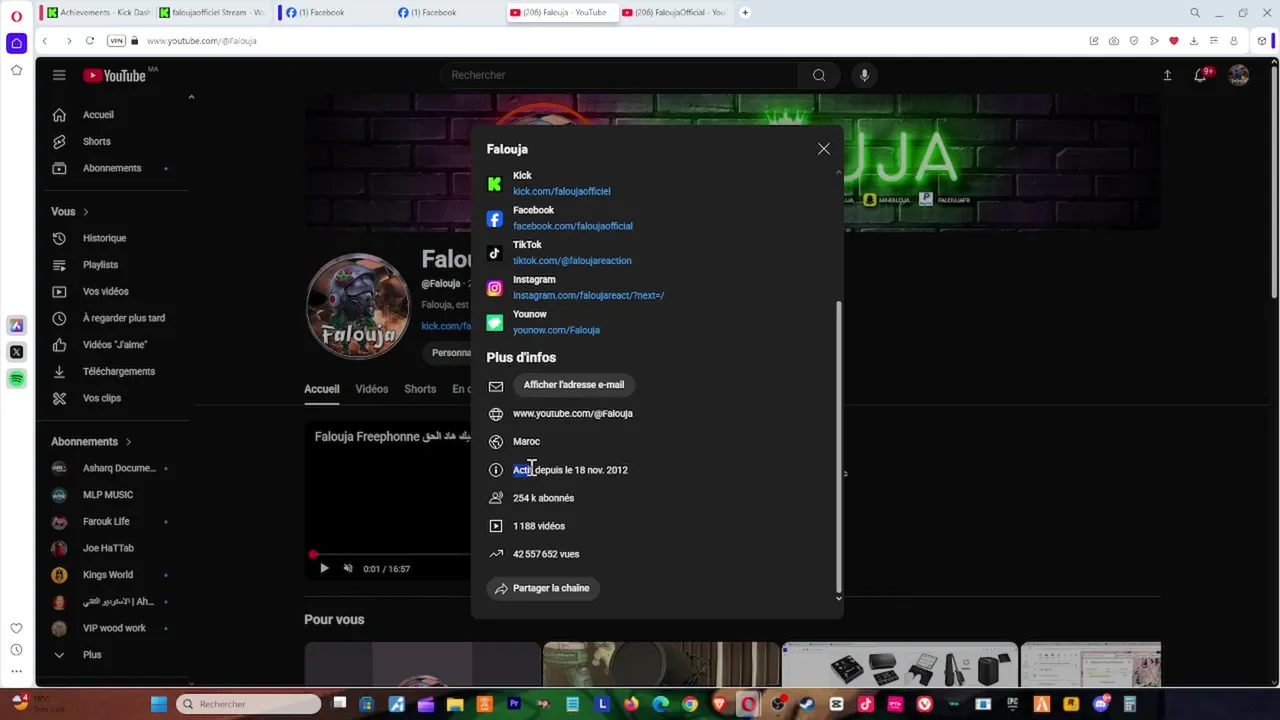
Task: Click the Younow logo icon in dialog
Action: click(x=494, y=322)
